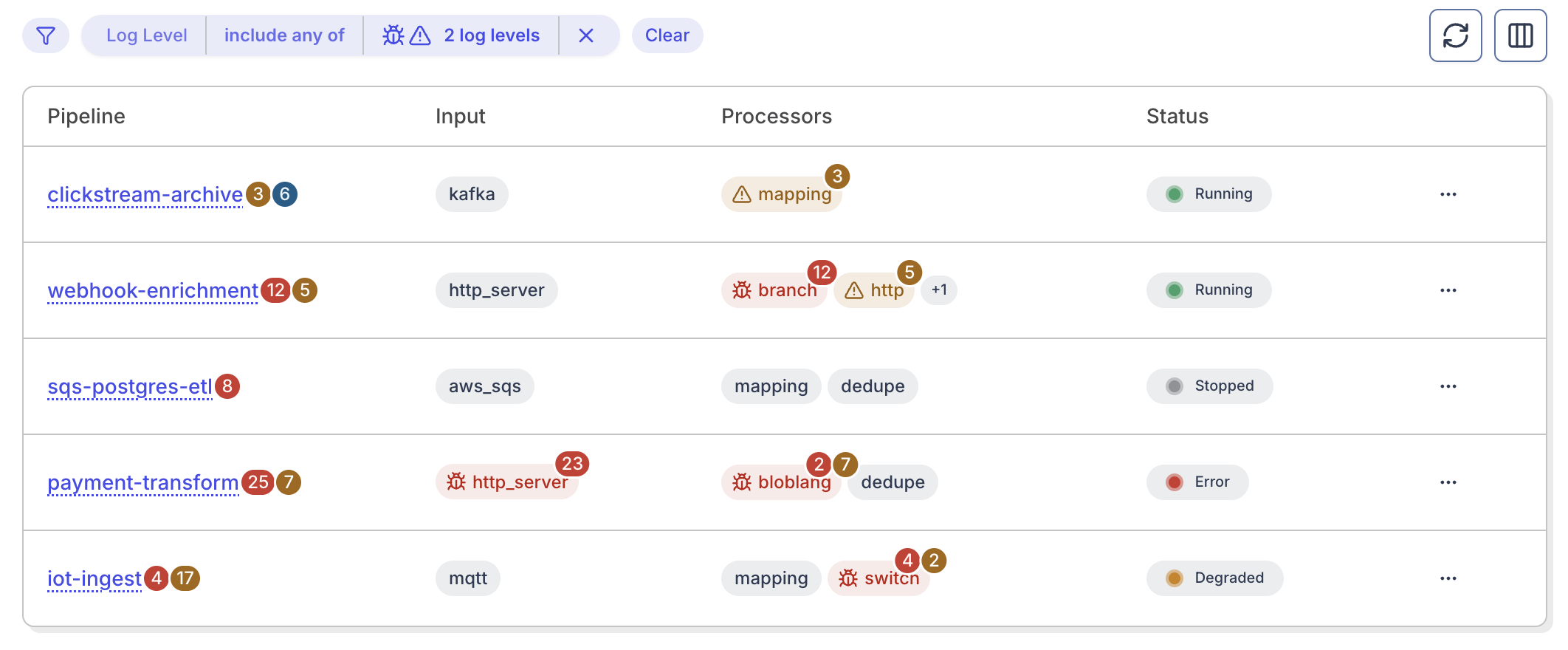
Task: Click the switch processor error chip
Action: tap(878, 578)
